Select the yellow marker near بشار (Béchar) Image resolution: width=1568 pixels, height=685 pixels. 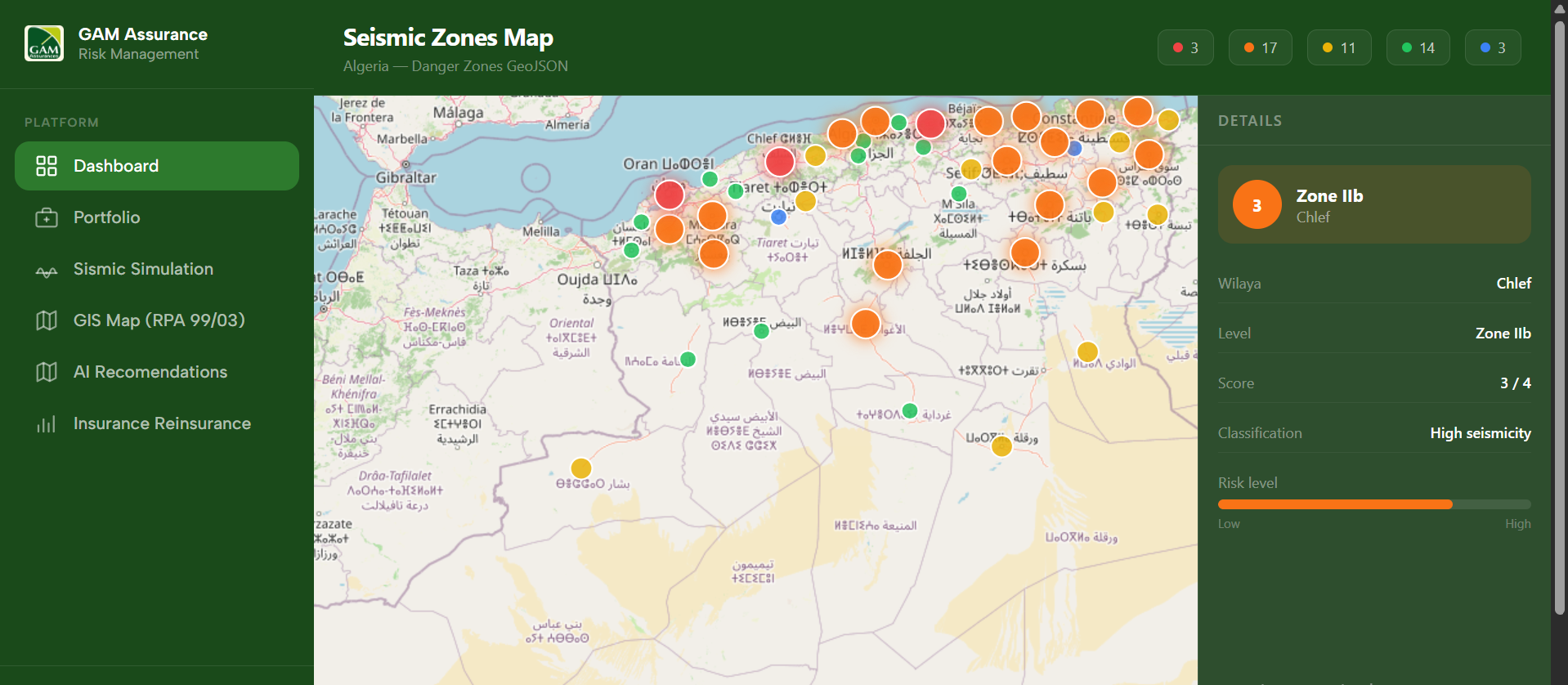[581, 468]
